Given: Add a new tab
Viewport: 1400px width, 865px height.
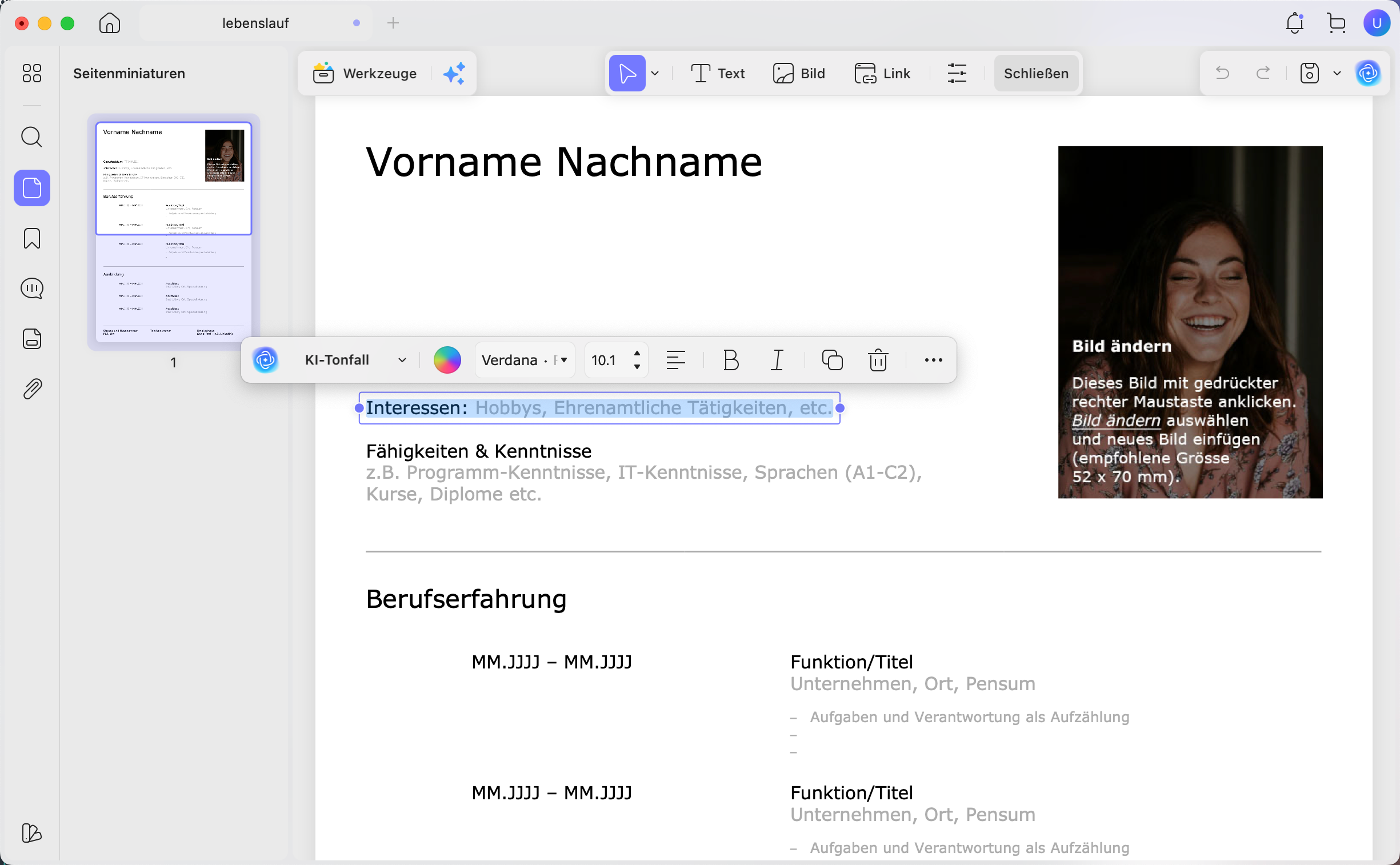Looking at the screenshot, I should (393, 23).
